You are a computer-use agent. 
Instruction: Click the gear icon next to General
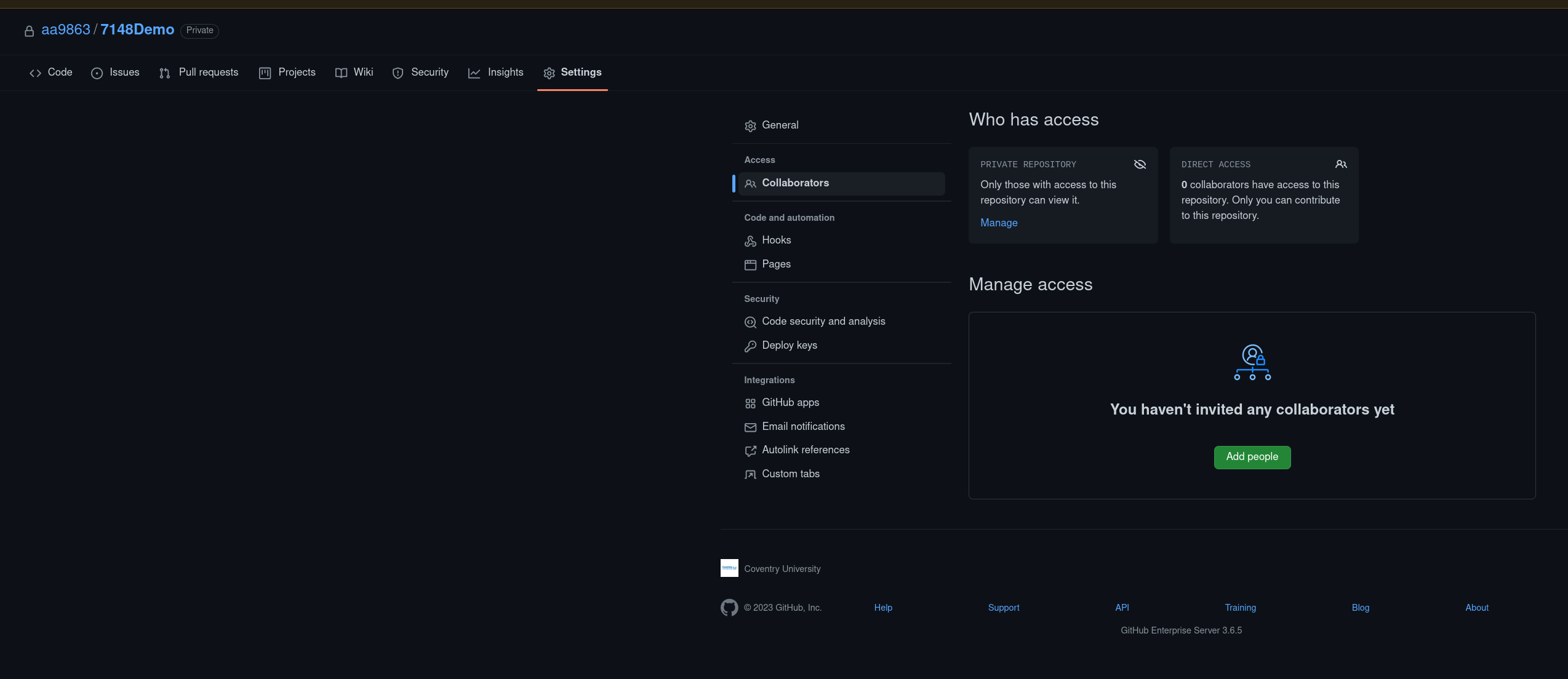(x=750, y=126)
